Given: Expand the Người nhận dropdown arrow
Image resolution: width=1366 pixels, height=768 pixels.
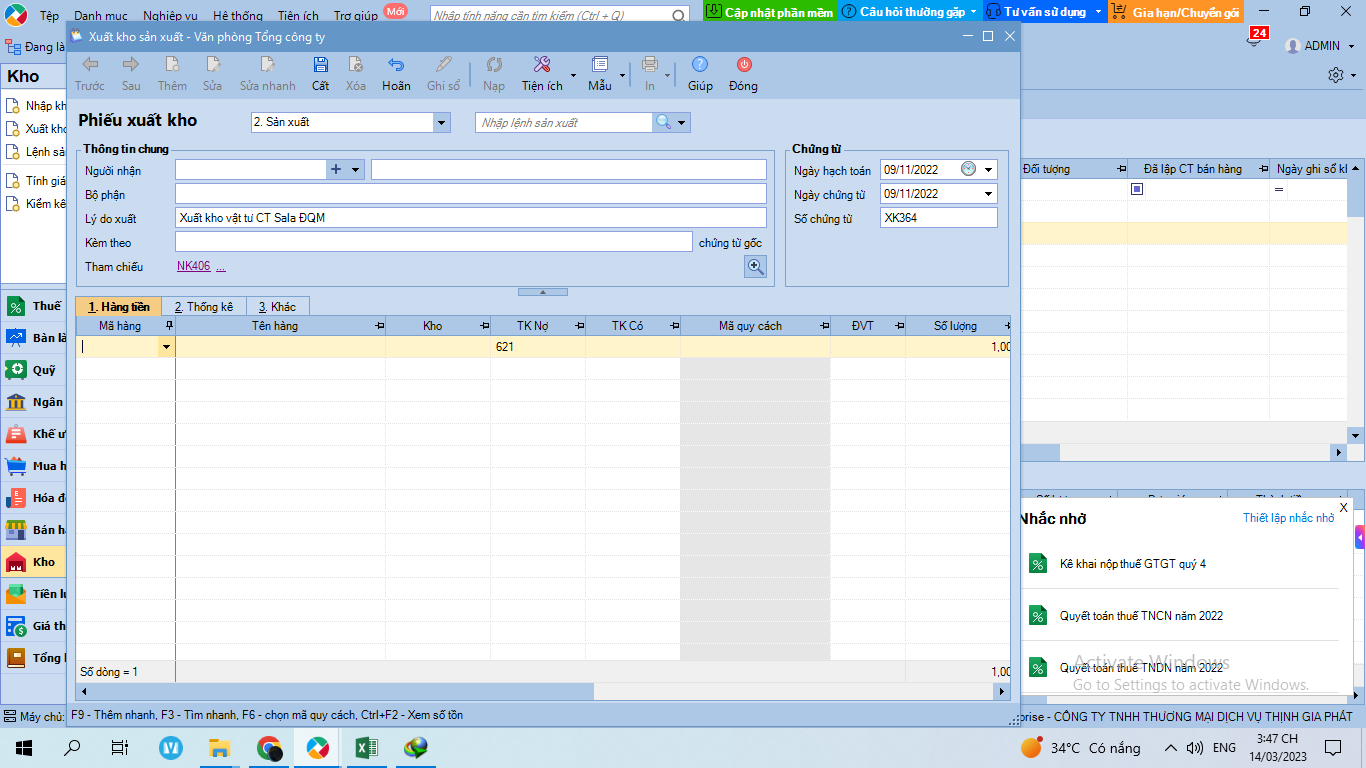Looking at the screenshot, I should click(x=355, y=170).
